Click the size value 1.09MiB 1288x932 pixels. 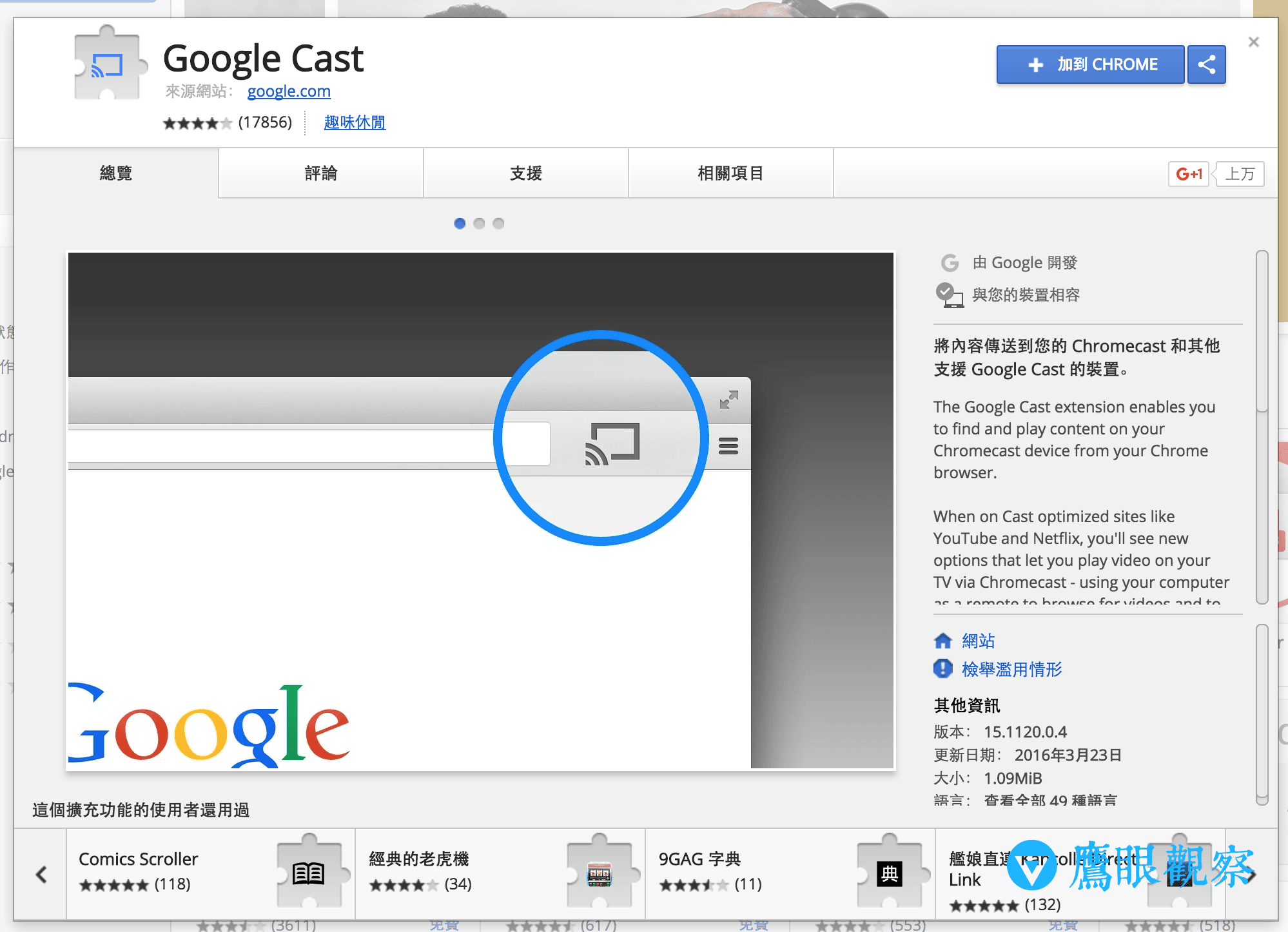pyautogui.click(x=1013, y=778)
